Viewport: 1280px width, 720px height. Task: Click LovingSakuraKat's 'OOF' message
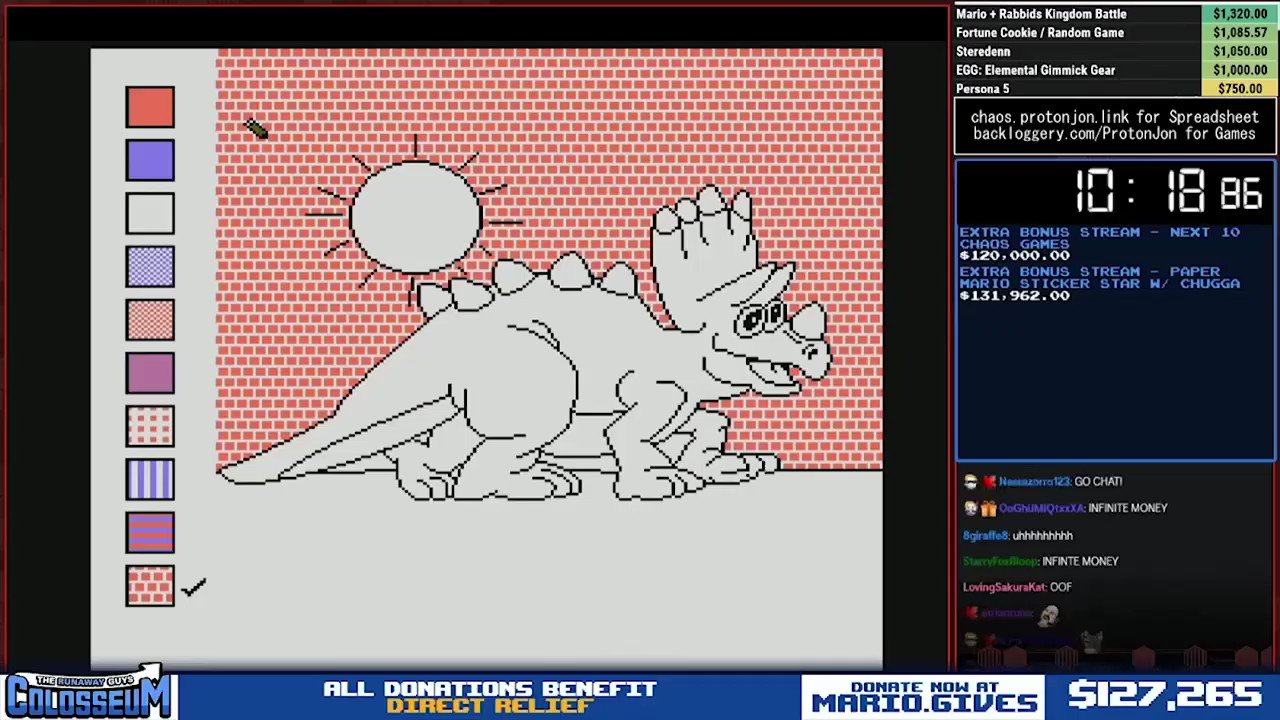click(x=1060, y=588)
